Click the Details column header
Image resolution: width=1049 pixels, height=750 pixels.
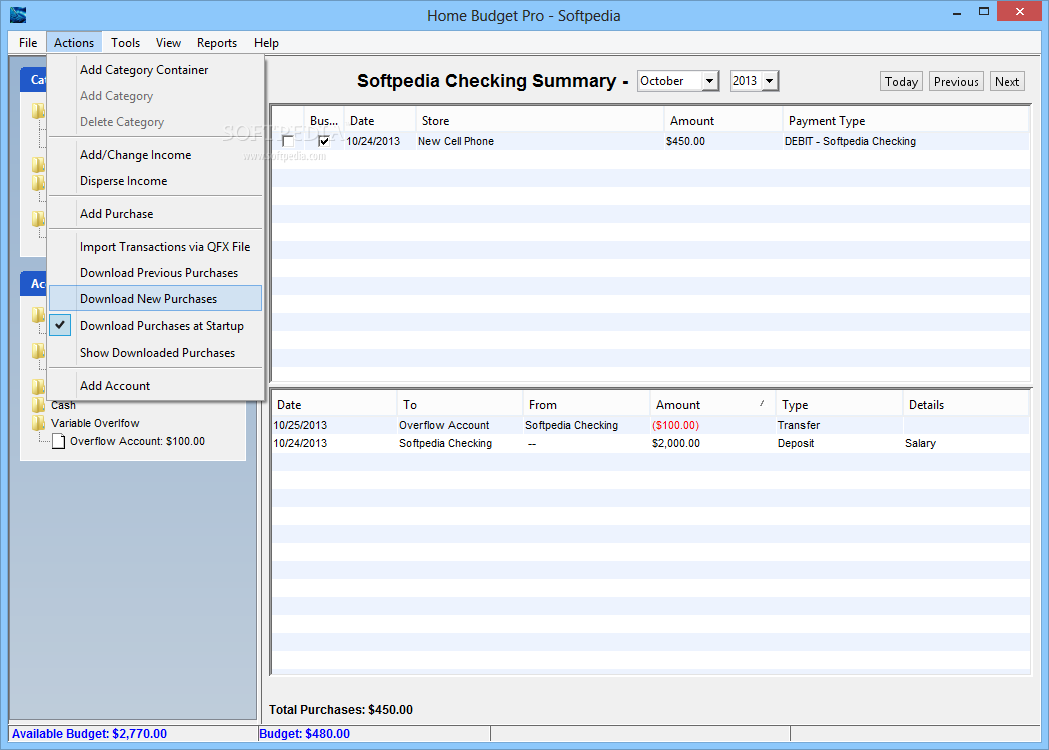pyautogui.click(x=965, y=405)
